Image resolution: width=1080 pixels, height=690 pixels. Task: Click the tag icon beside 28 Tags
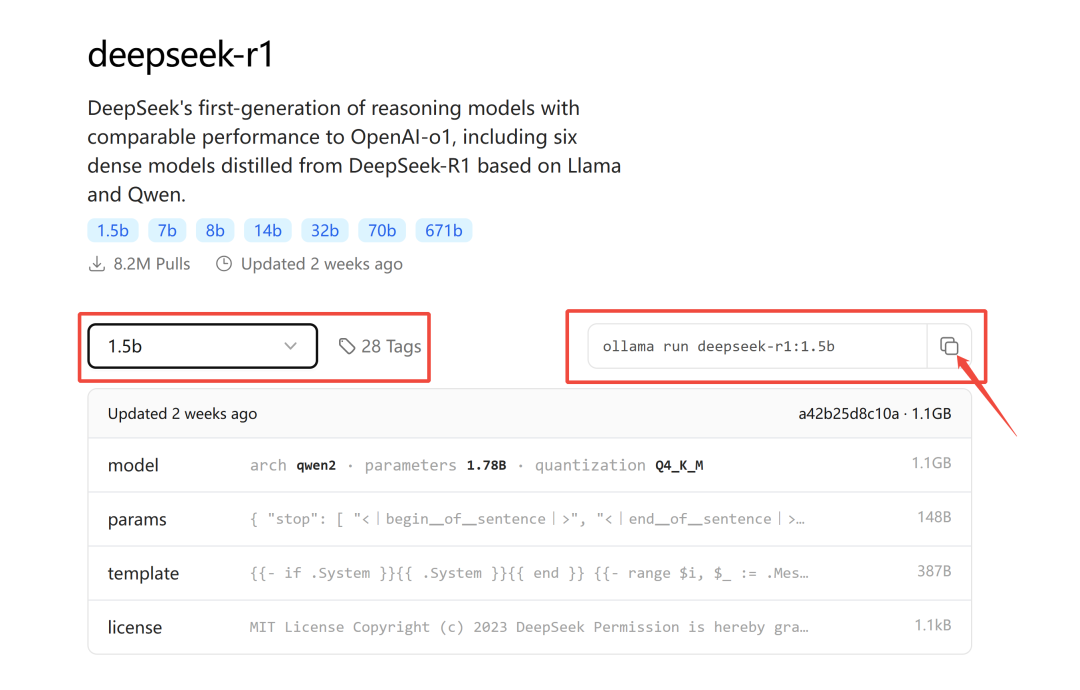click(x=346, y=346)
